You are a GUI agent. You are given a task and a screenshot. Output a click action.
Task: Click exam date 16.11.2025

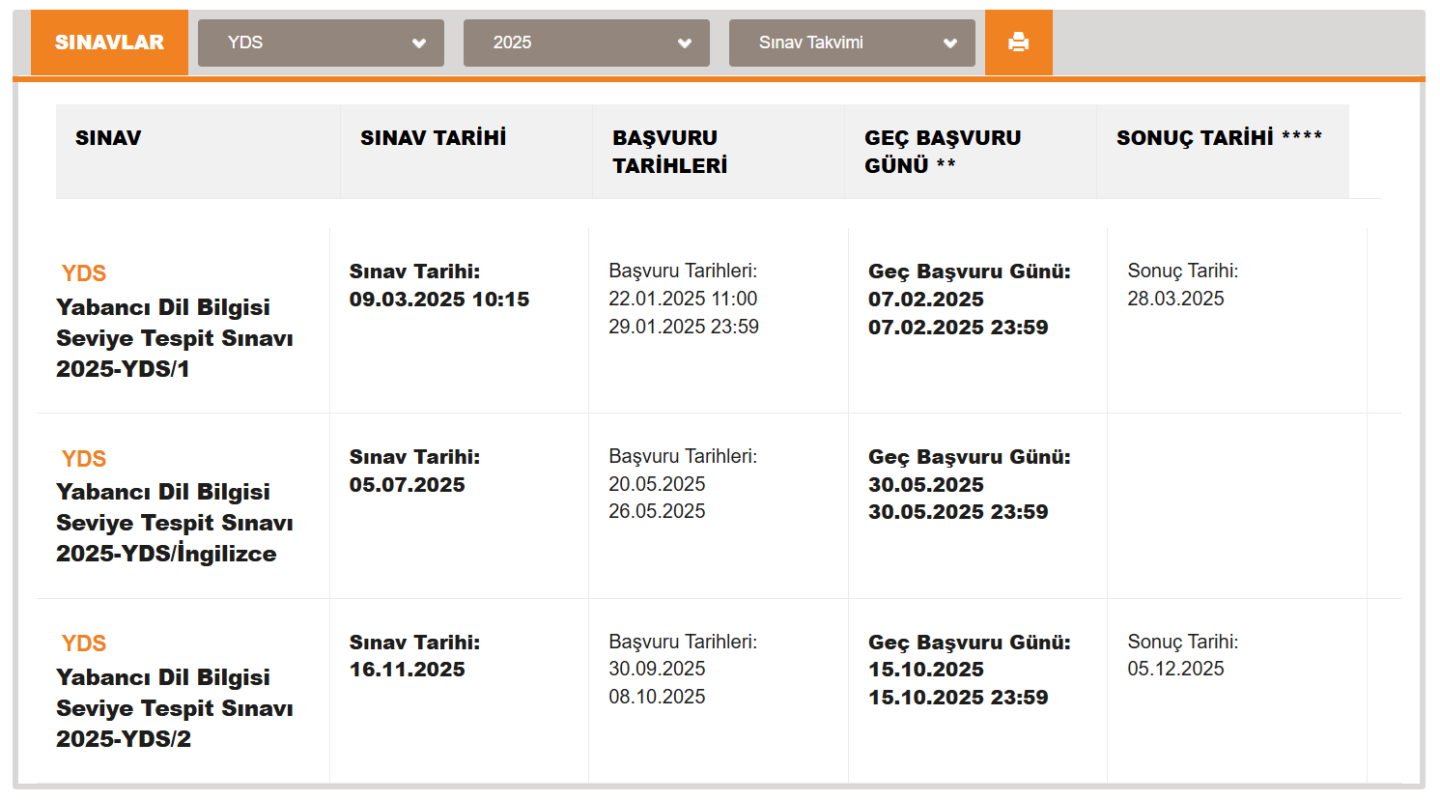(407, 670)
